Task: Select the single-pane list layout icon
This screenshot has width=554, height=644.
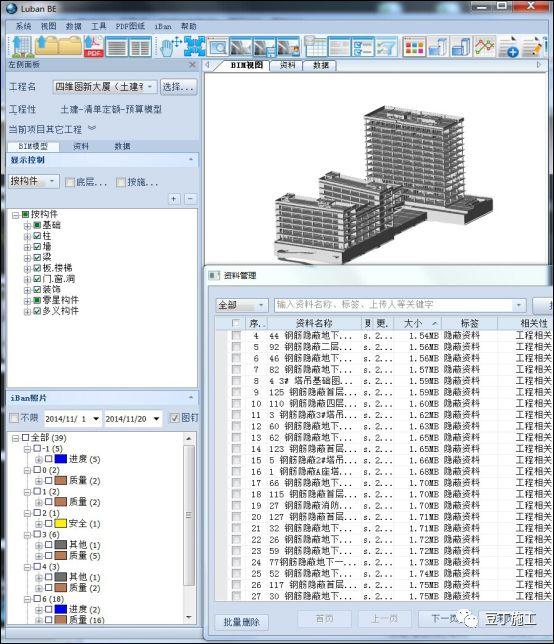Action: click(117, 46)
